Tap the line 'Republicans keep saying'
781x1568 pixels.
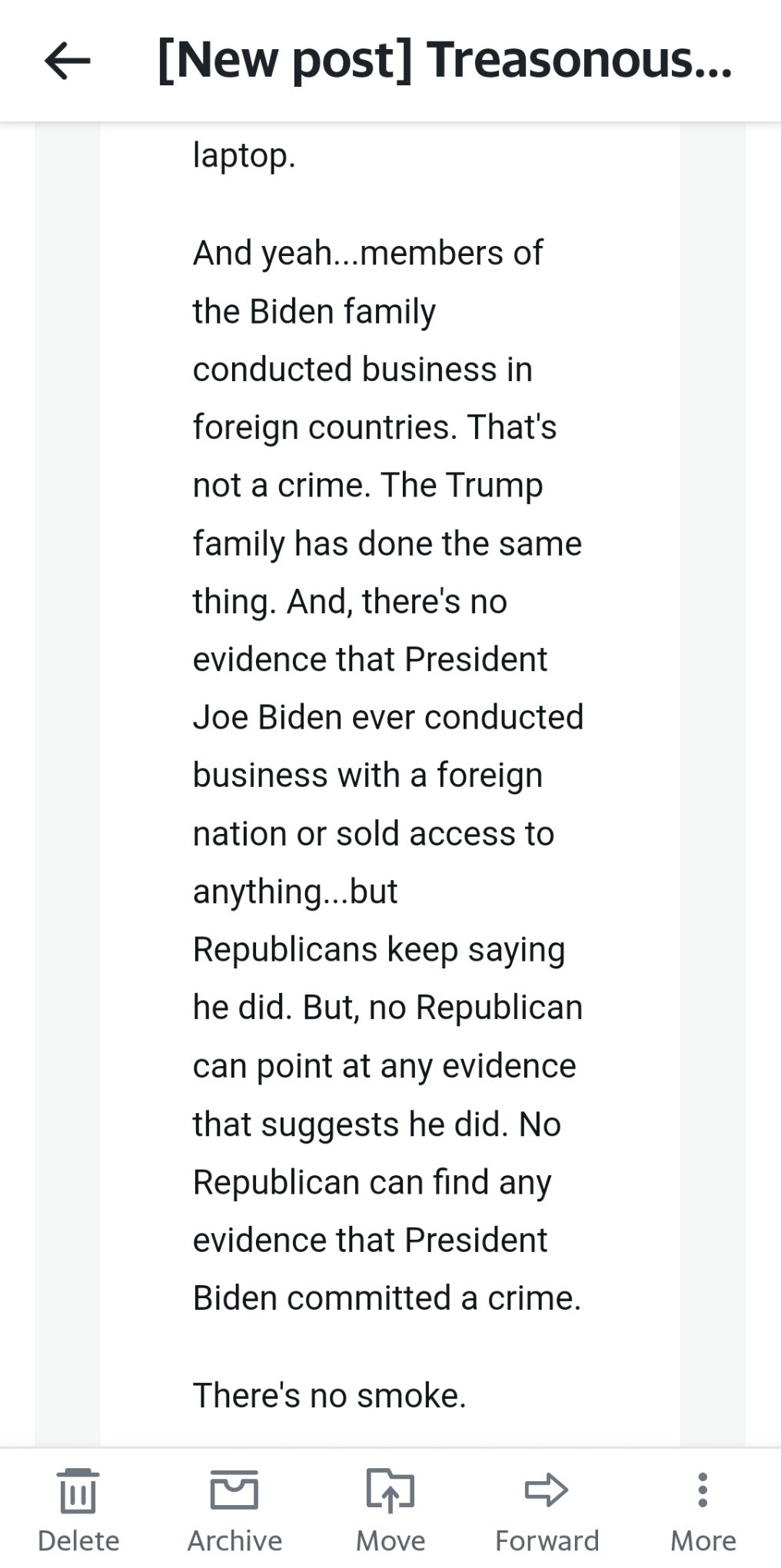(x=379, y=950)
